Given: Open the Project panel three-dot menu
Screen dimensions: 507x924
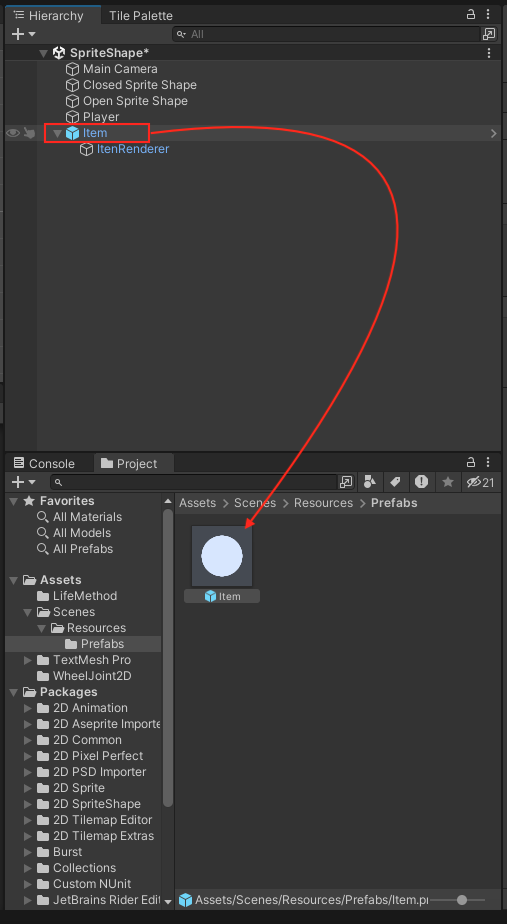Looking at the screenshot, I should click(x=488, y=461).
